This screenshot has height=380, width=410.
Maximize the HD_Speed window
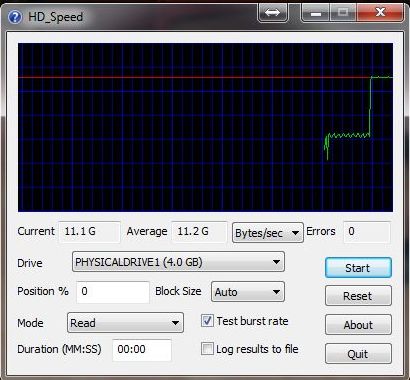pyautogui.click(x=343, y=13)
